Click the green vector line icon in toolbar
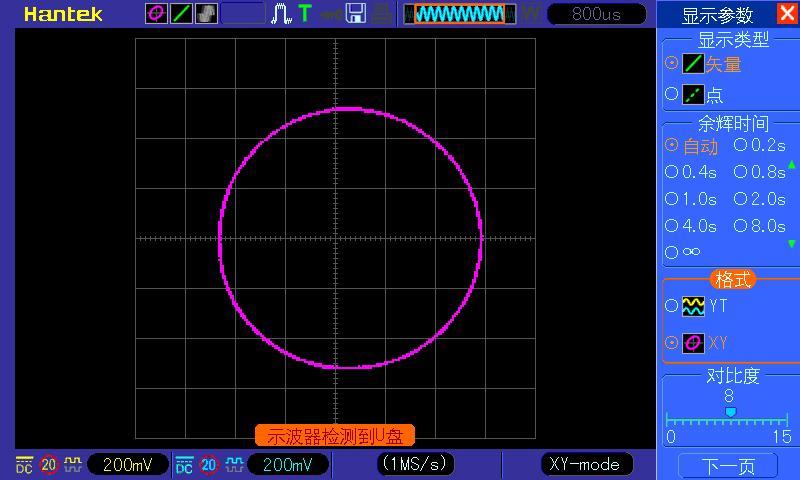 (x=181, y=14)
